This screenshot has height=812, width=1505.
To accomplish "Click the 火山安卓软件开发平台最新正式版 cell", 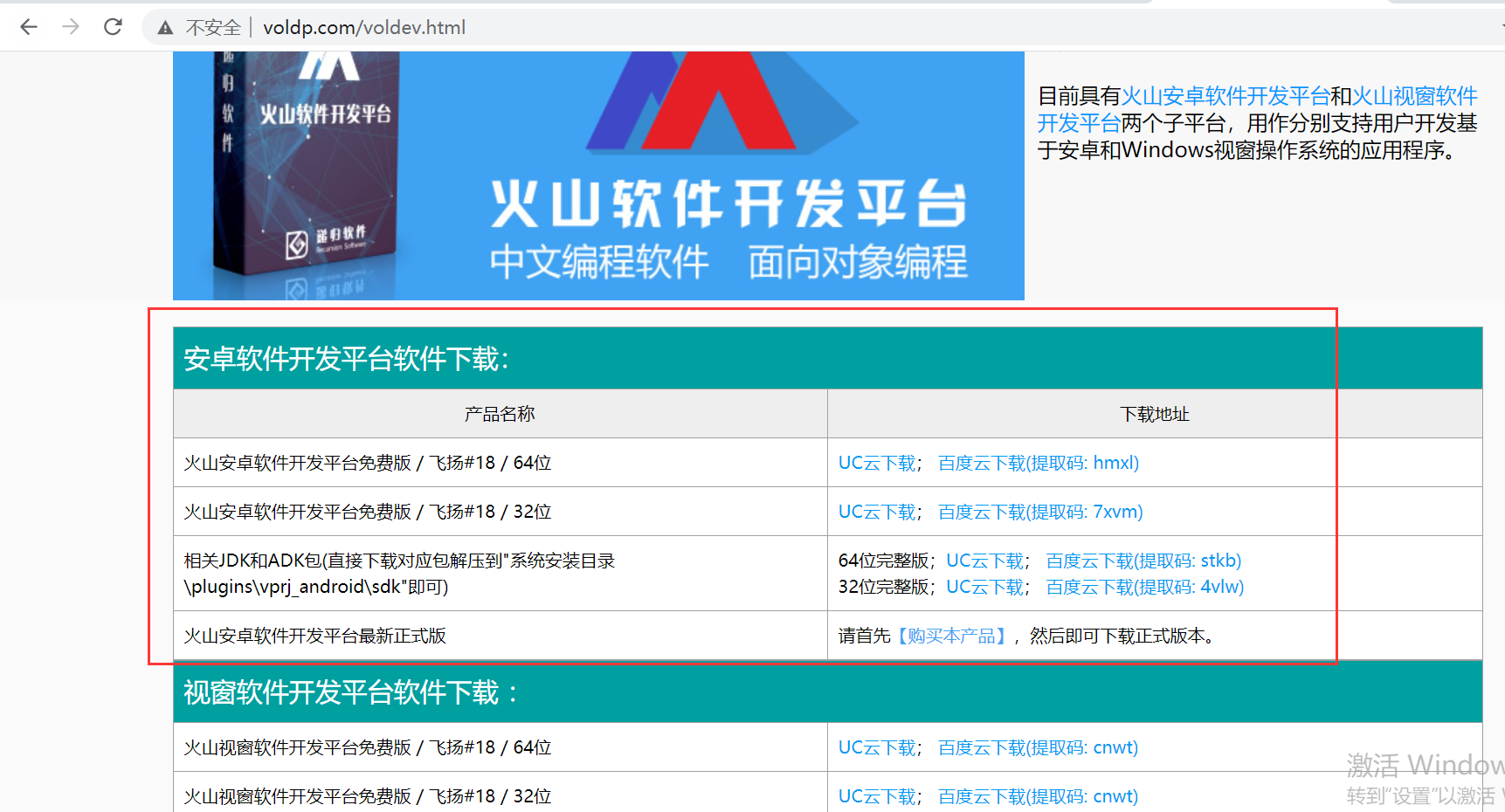I will pos(501,636).
